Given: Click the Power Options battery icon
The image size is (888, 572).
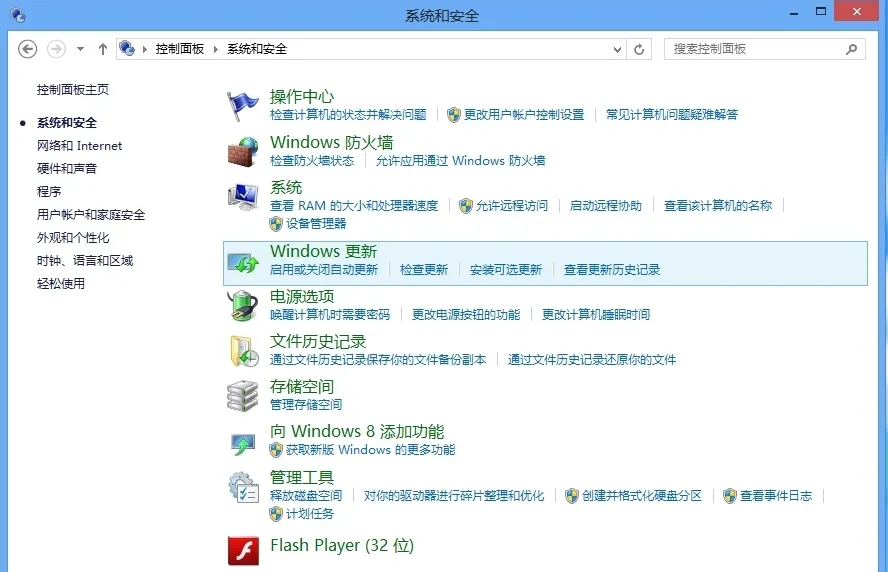Looking at the screenshot, I should [x=243, y=306].
